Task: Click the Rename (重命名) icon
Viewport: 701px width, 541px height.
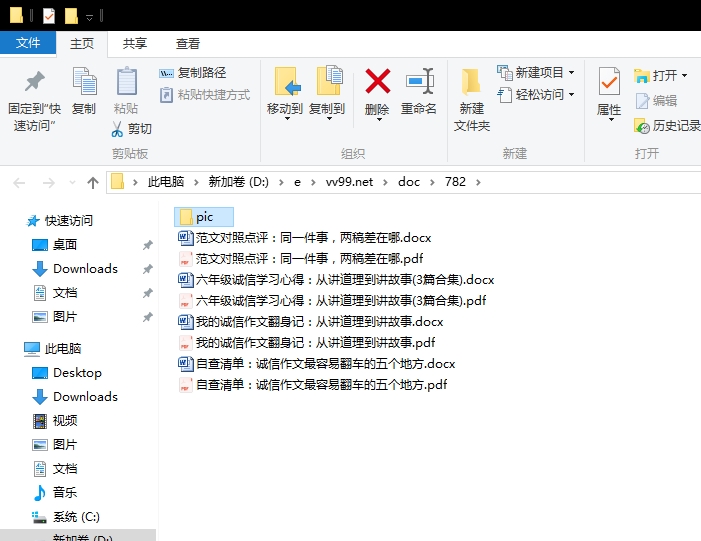Action: tap(419, 81)
